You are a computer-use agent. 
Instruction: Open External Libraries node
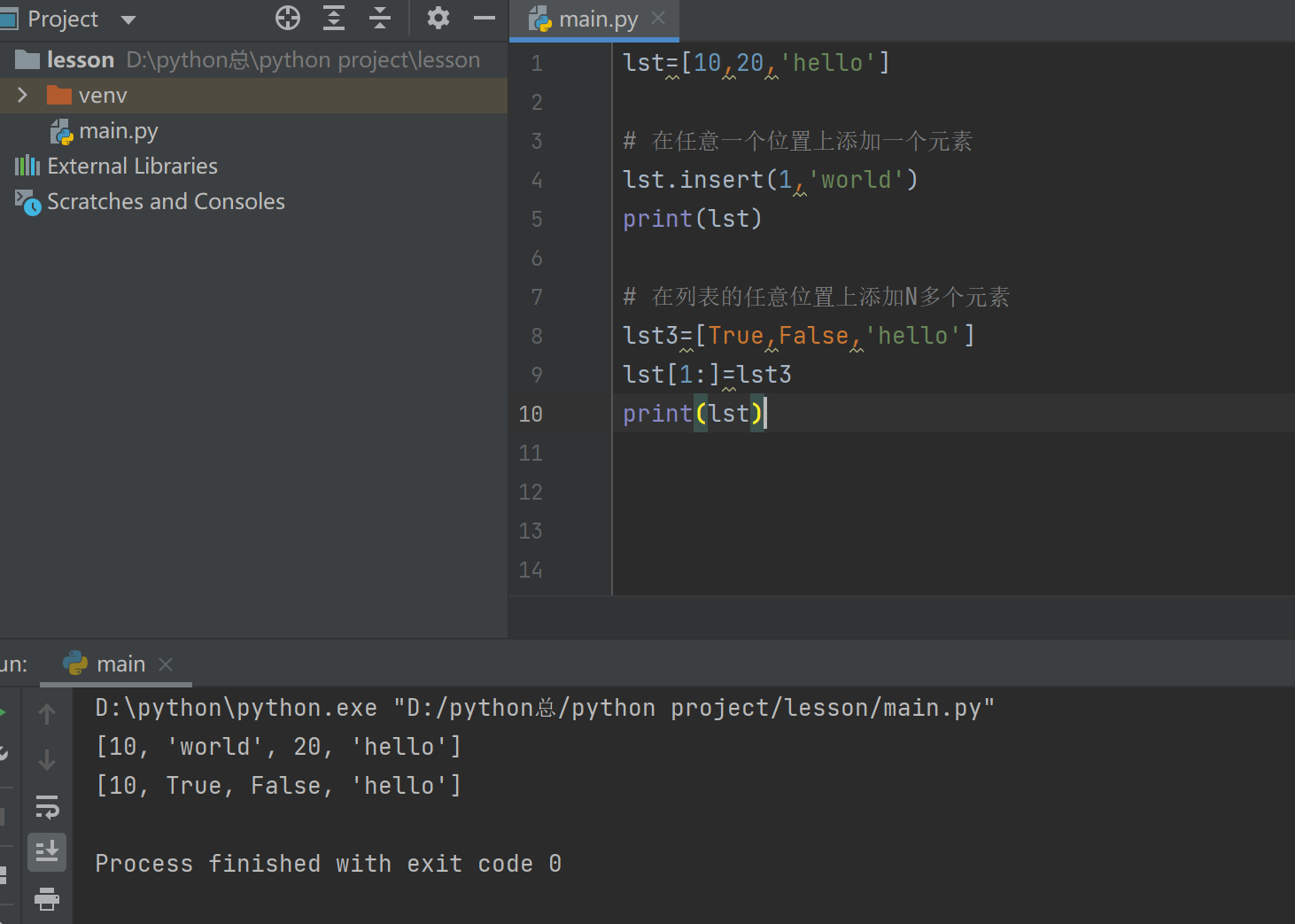coord(133,166)
